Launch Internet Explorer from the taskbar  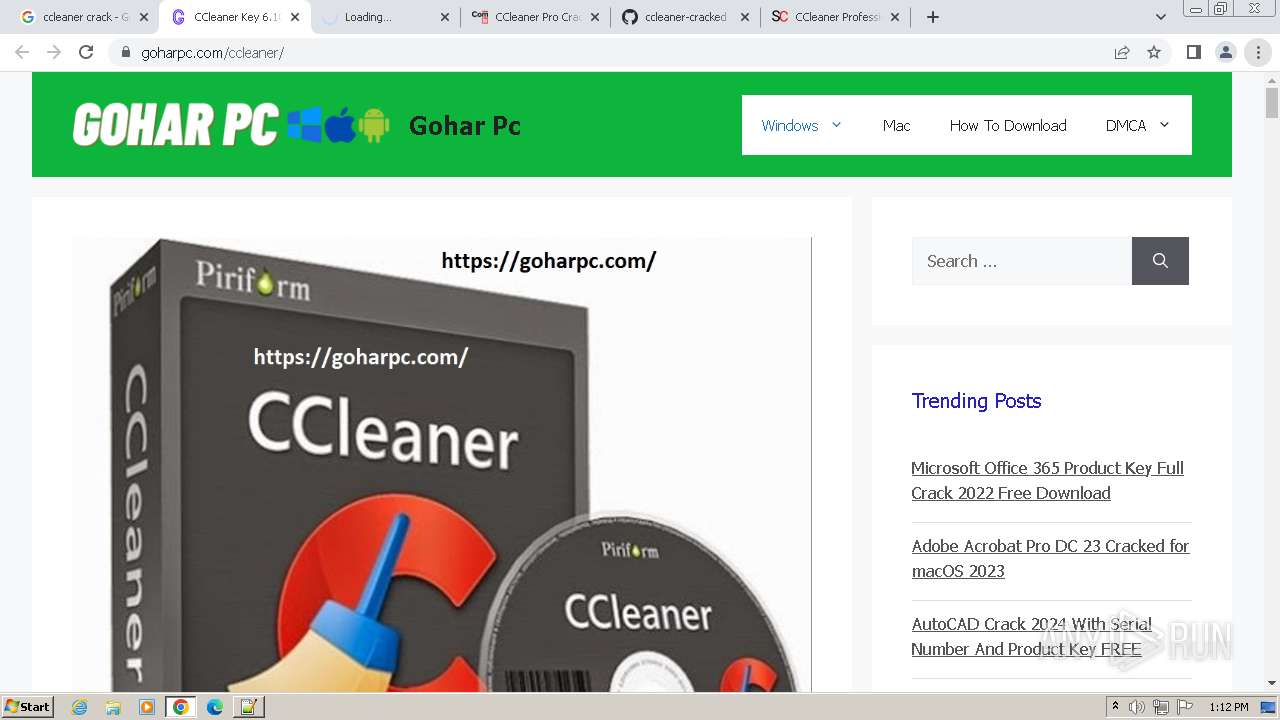tap(79, 707)
